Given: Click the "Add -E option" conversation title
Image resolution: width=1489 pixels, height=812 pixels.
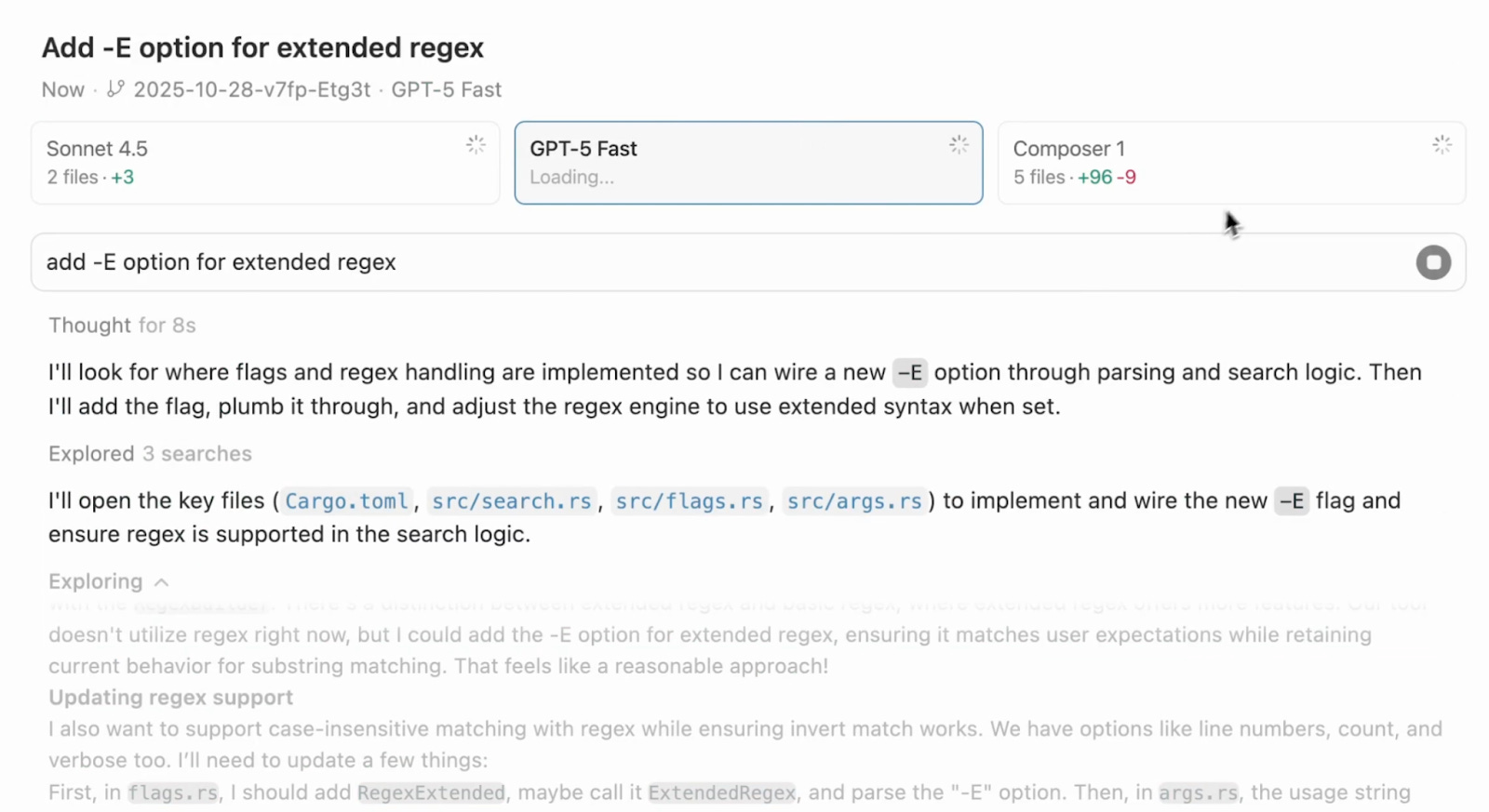Looking at the screenshot, I should click(x=262, y=47).
